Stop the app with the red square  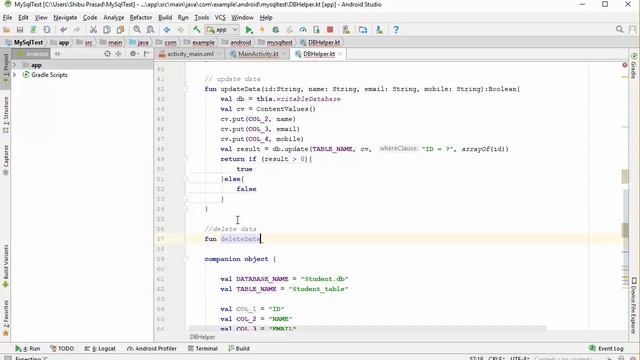tap(330, 30)
